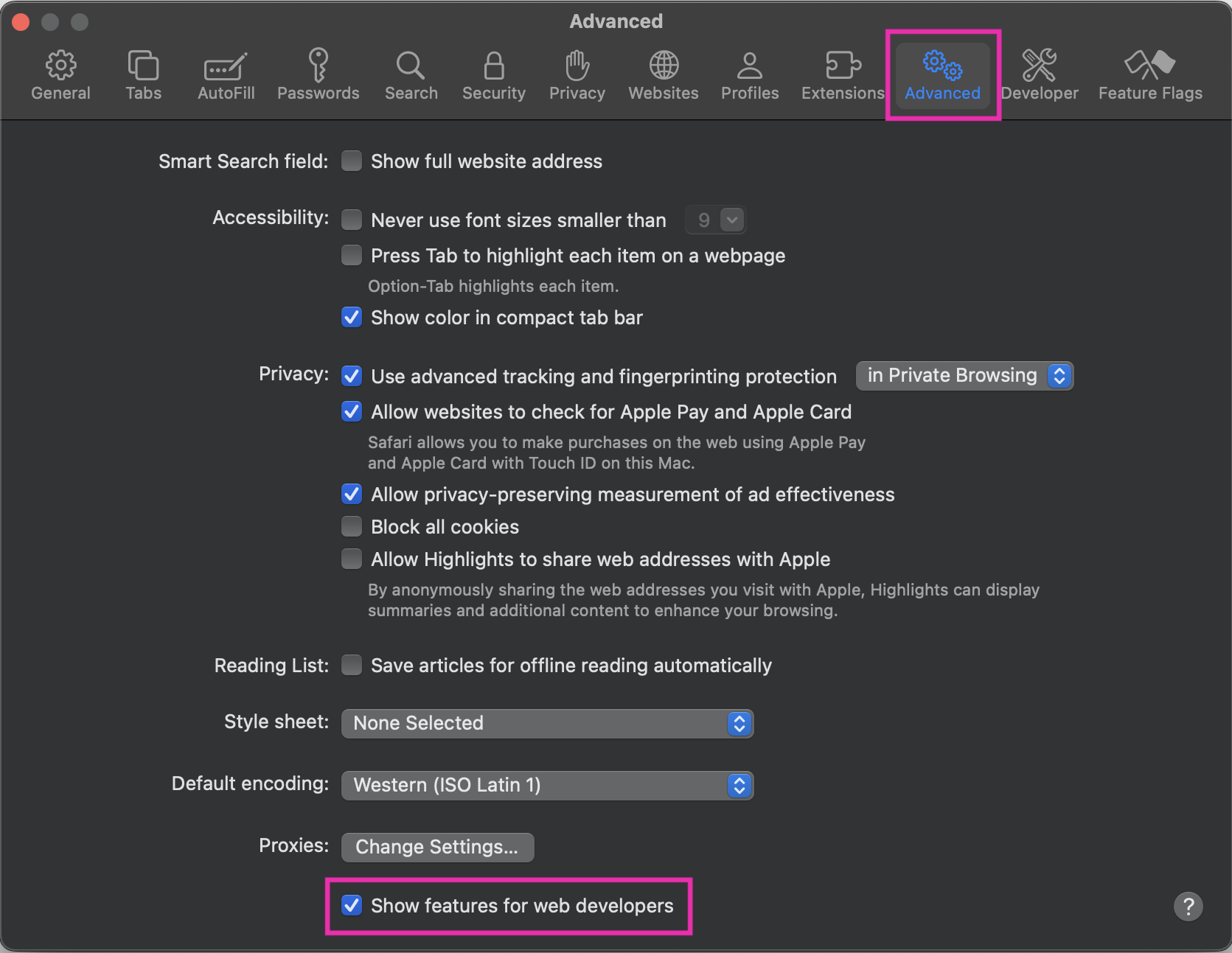Open the Passwords key icon
Viewport: 1232px width, 953px height.
(319, 66)
